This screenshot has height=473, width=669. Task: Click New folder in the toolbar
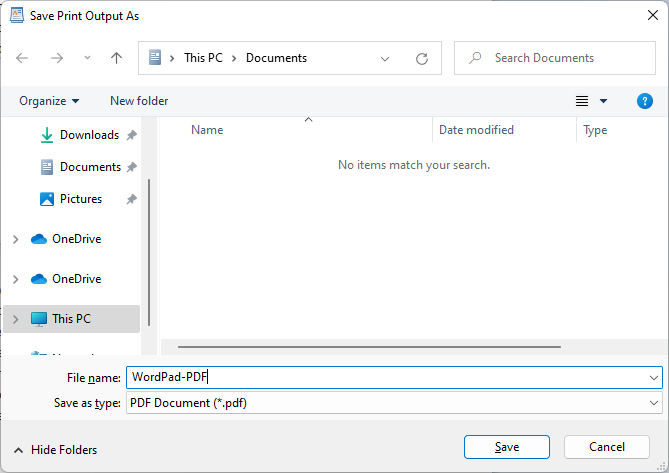pyautogui.click(x=139, y=101)
